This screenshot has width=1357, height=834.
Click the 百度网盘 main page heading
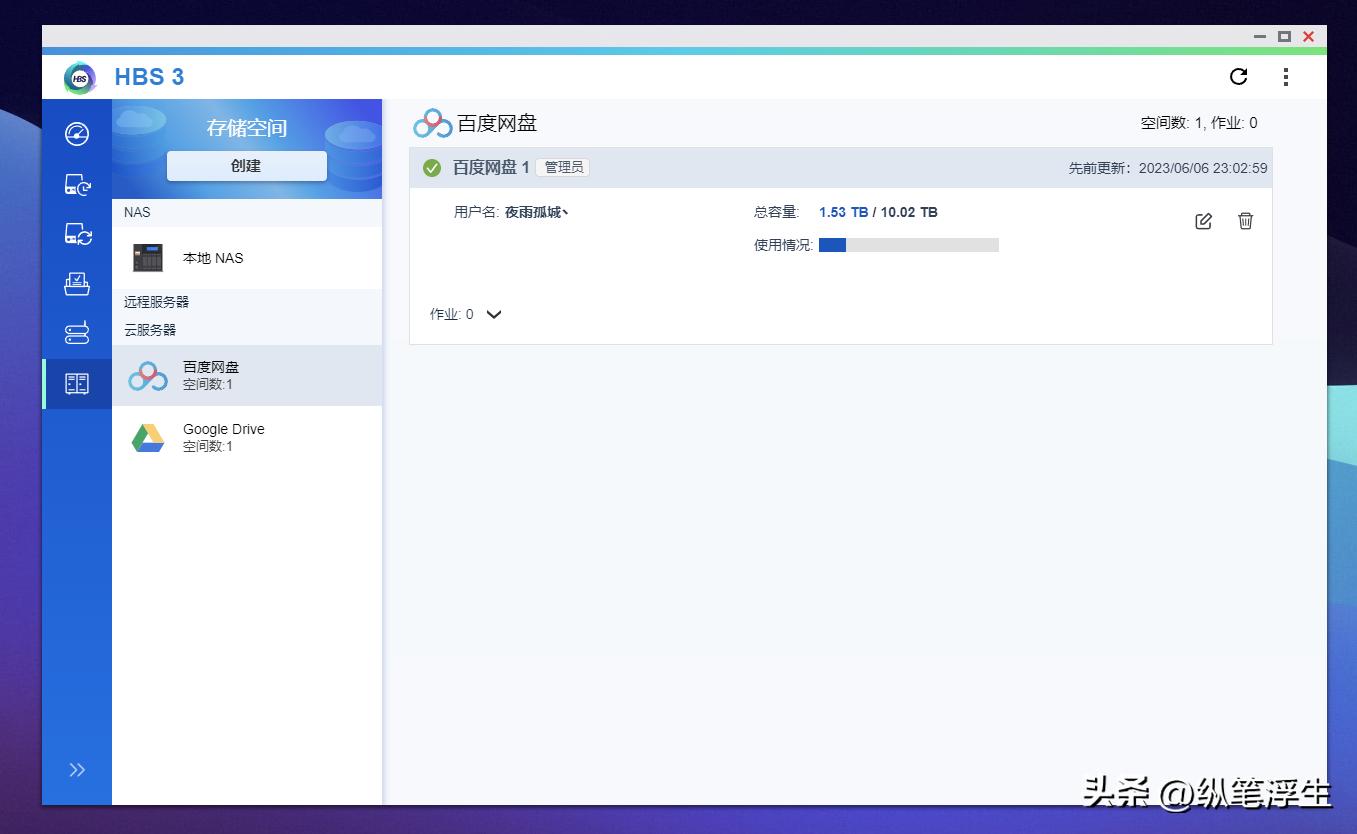point(497,124)
